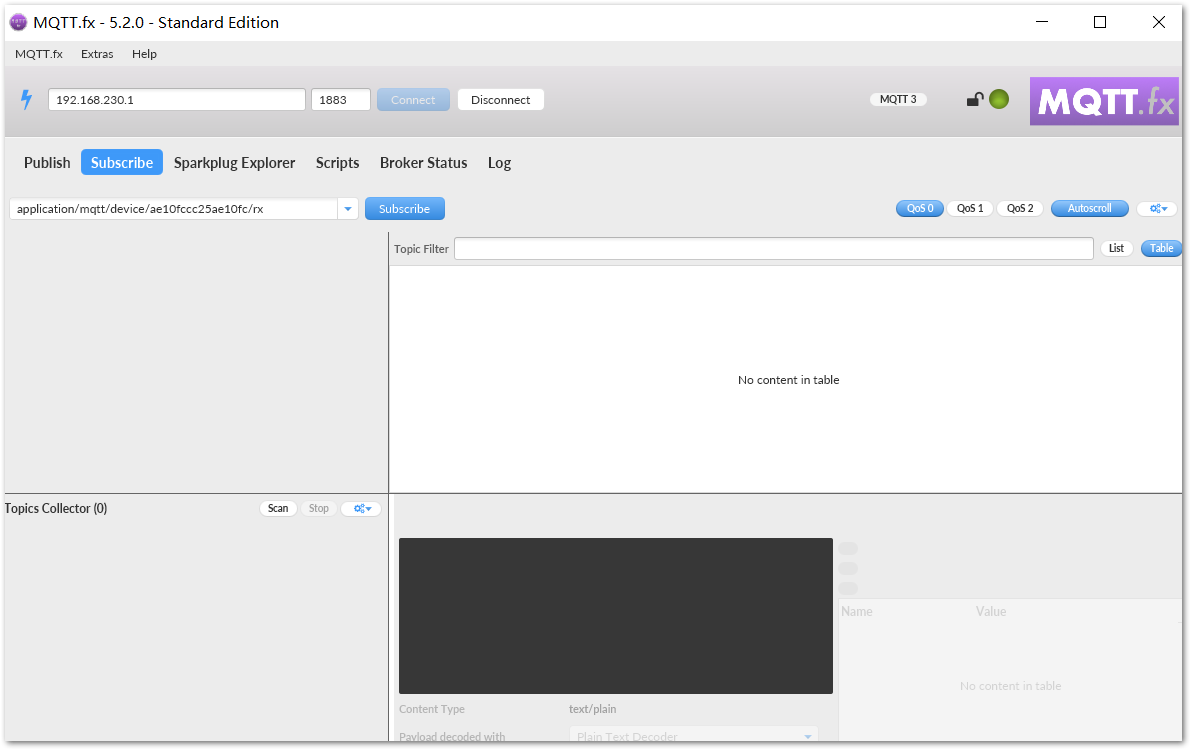Click the 'text/plain' content type value

pyautogui.click(x=592, y=709)
